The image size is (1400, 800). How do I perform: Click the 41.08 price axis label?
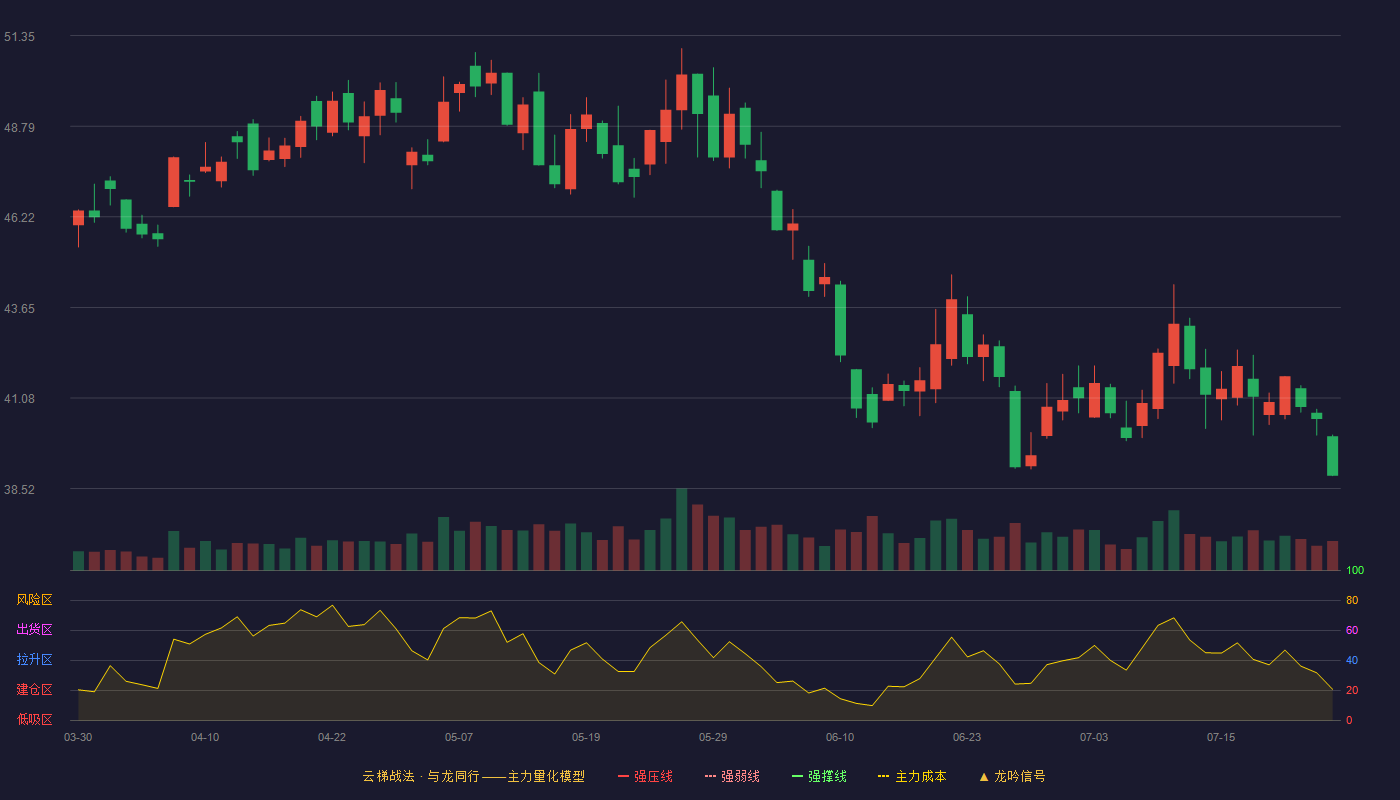coord(19,398)
